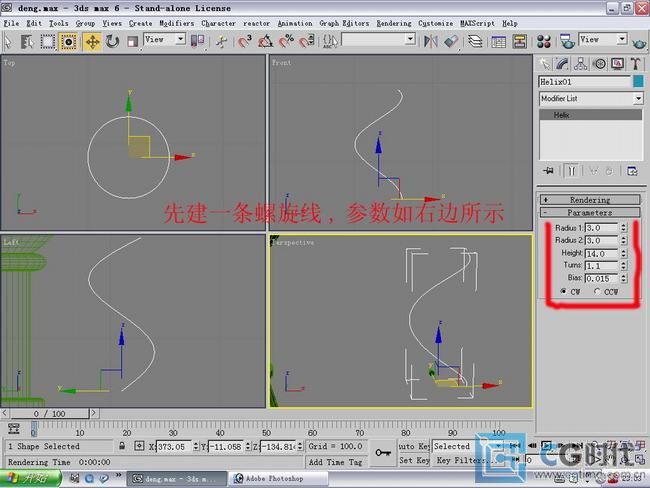The height and width of the screenshot is (488, 650).
Task: Open Render Scene dialog teapot icon
Action: tap(567, 41)
